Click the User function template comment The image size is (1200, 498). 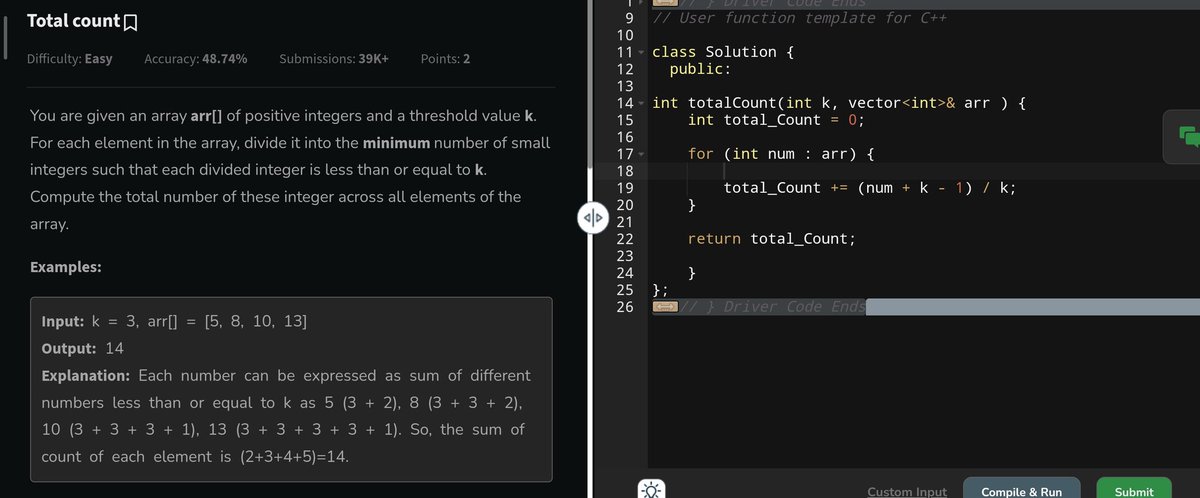[799, 18]
